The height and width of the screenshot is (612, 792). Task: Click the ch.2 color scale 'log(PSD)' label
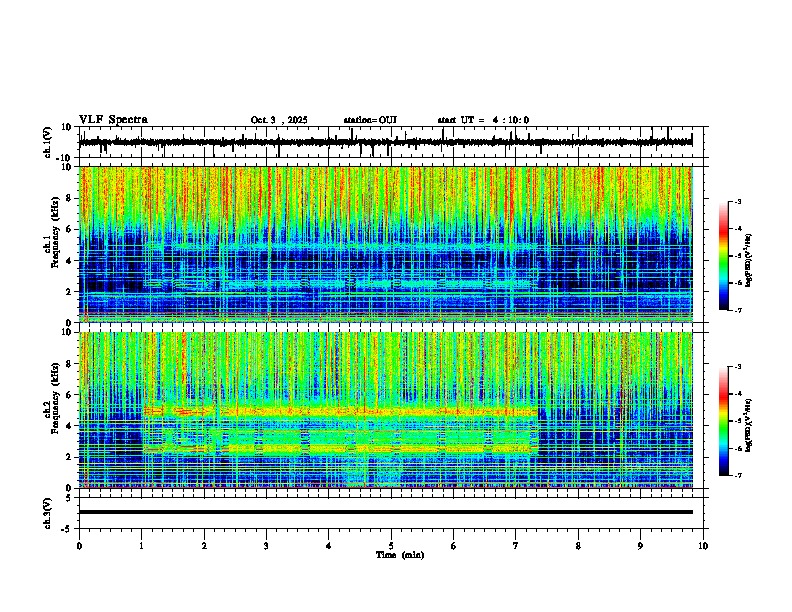click(x=748, y=426)
